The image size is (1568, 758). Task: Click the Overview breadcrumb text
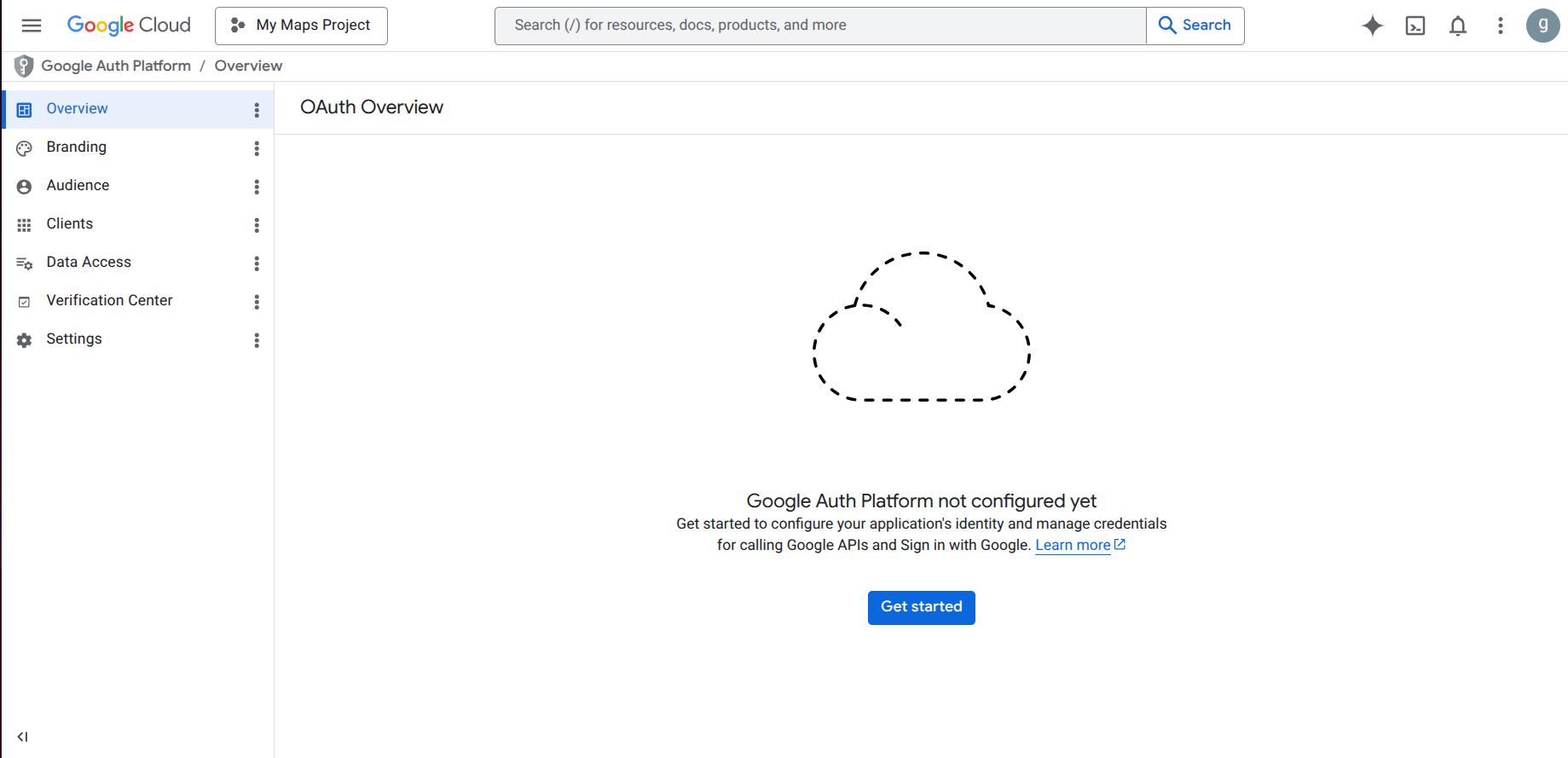[x=248, y=66]
